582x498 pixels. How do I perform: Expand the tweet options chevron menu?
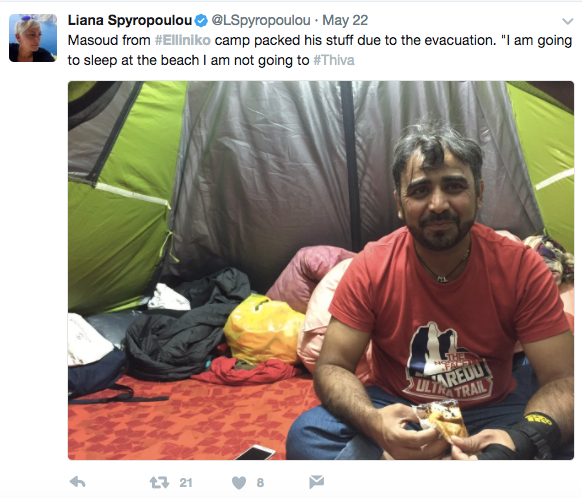(x=568, y=22)
